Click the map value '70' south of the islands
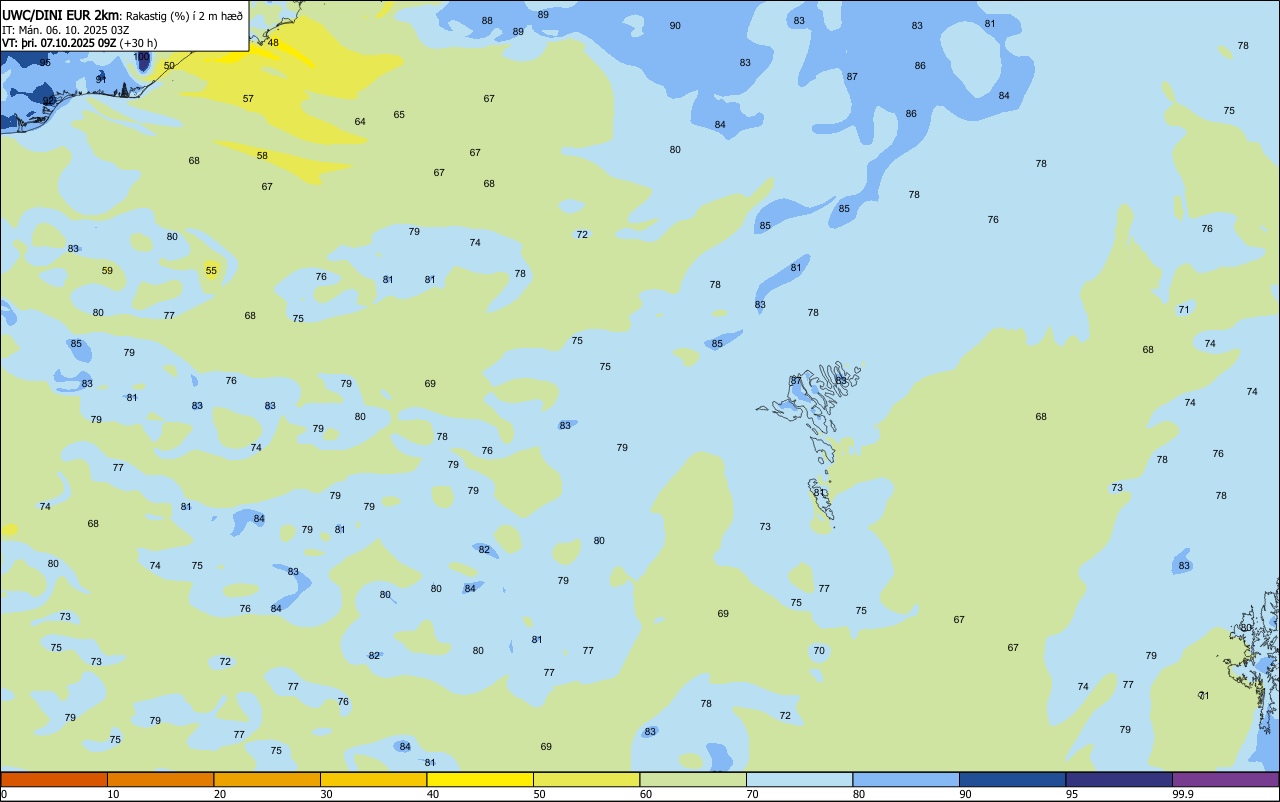Screen dimensions: 1280x802 [x=819, y=651]
